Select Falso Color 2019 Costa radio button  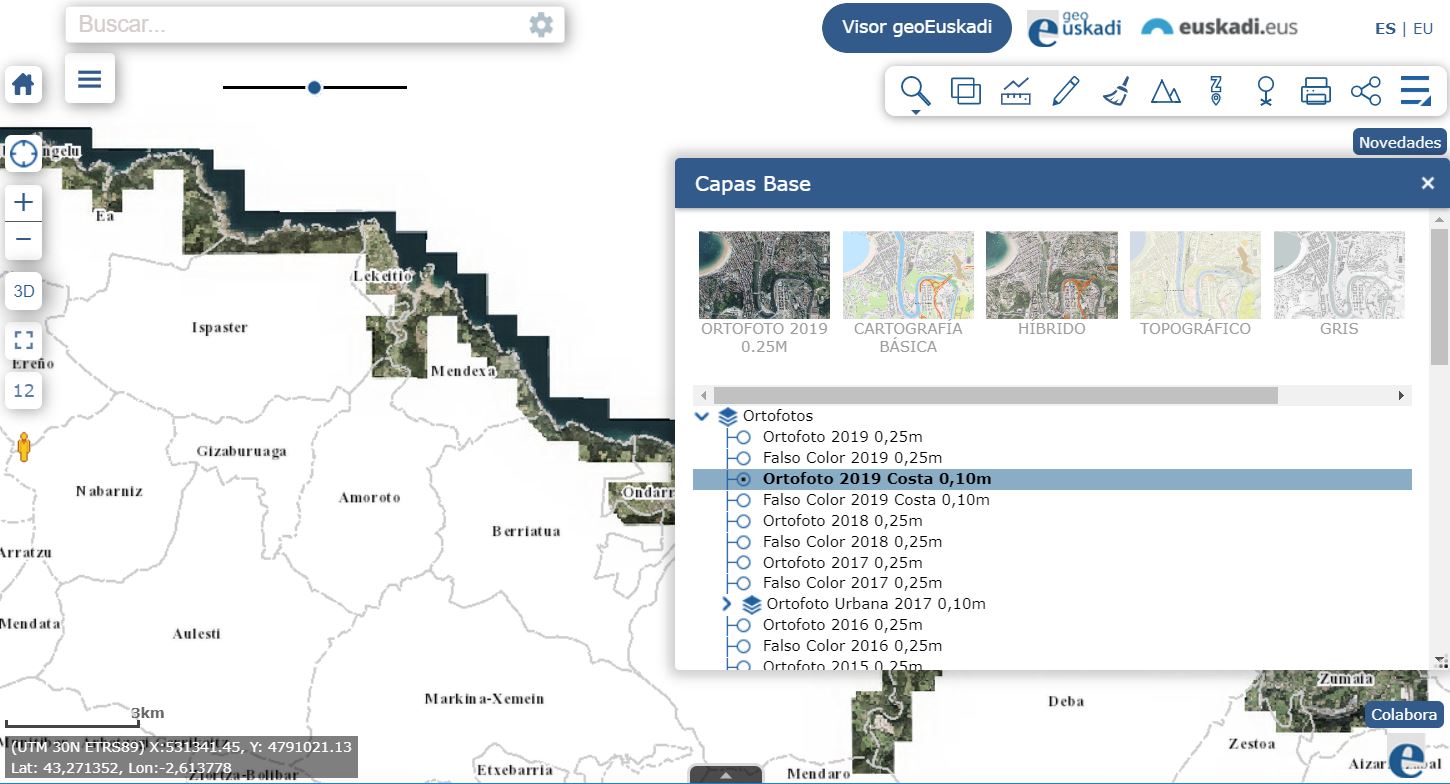(x=743, y=500)
